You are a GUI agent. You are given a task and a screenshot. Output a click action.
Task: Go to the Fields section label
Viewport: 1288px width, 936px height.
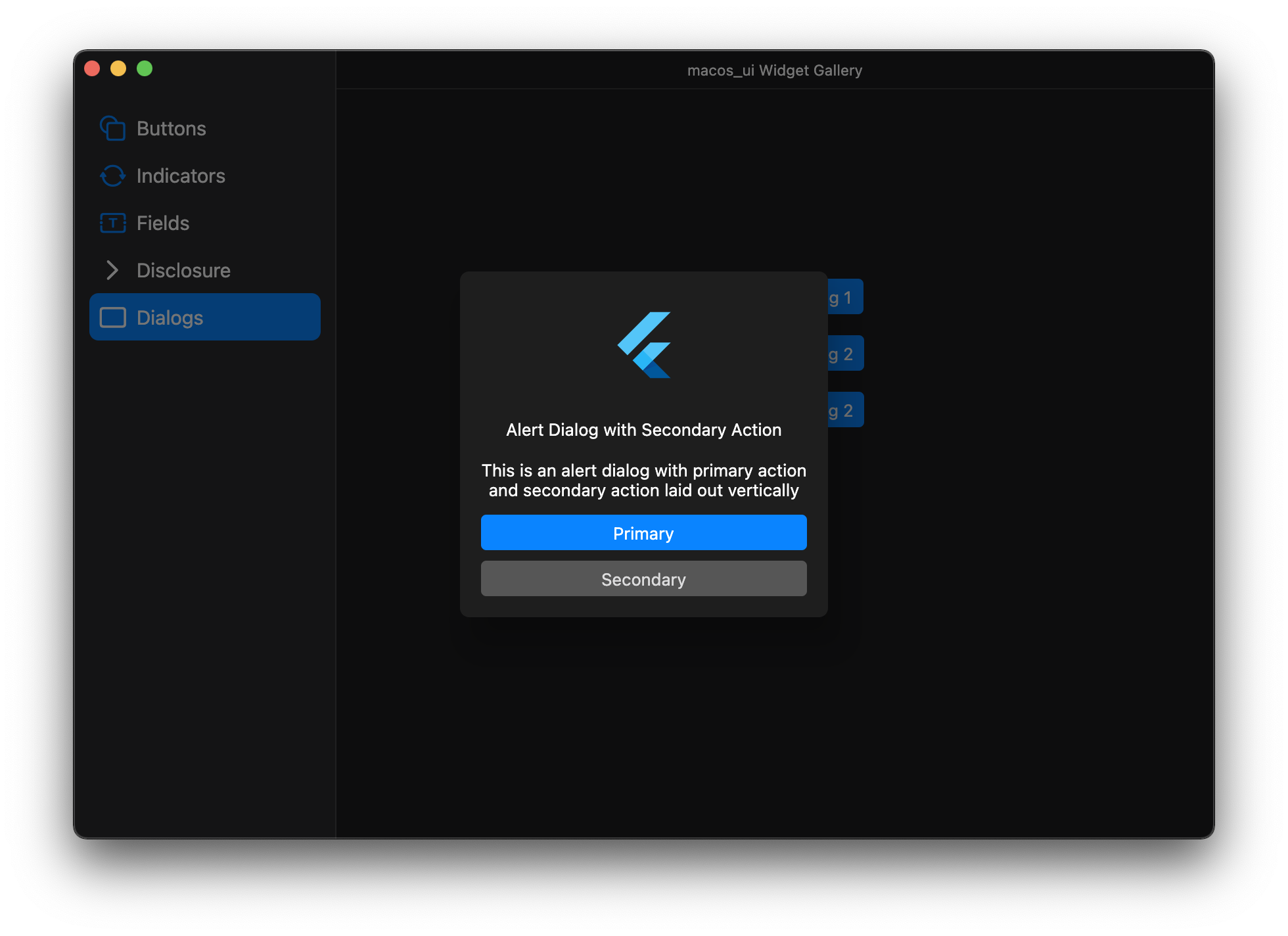click(162, 223)
